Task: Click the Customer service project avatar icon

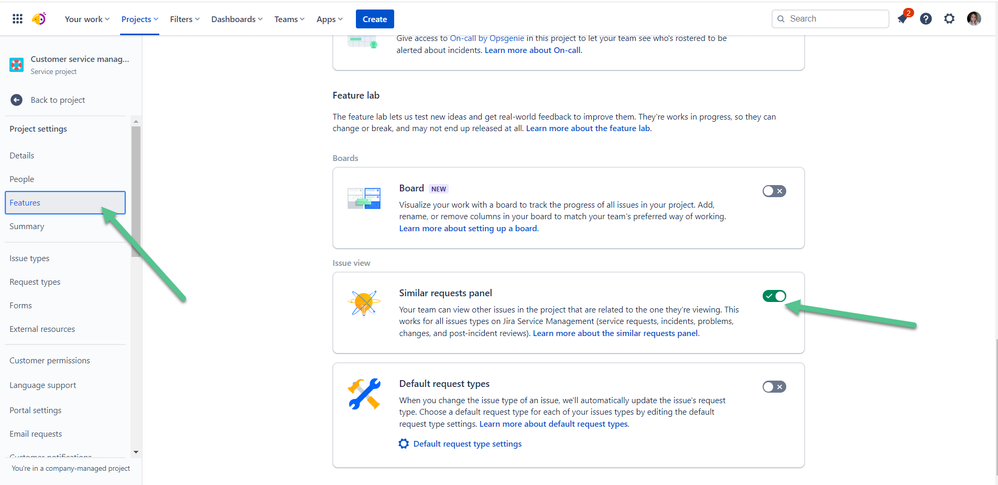Action: coord(17,64)
